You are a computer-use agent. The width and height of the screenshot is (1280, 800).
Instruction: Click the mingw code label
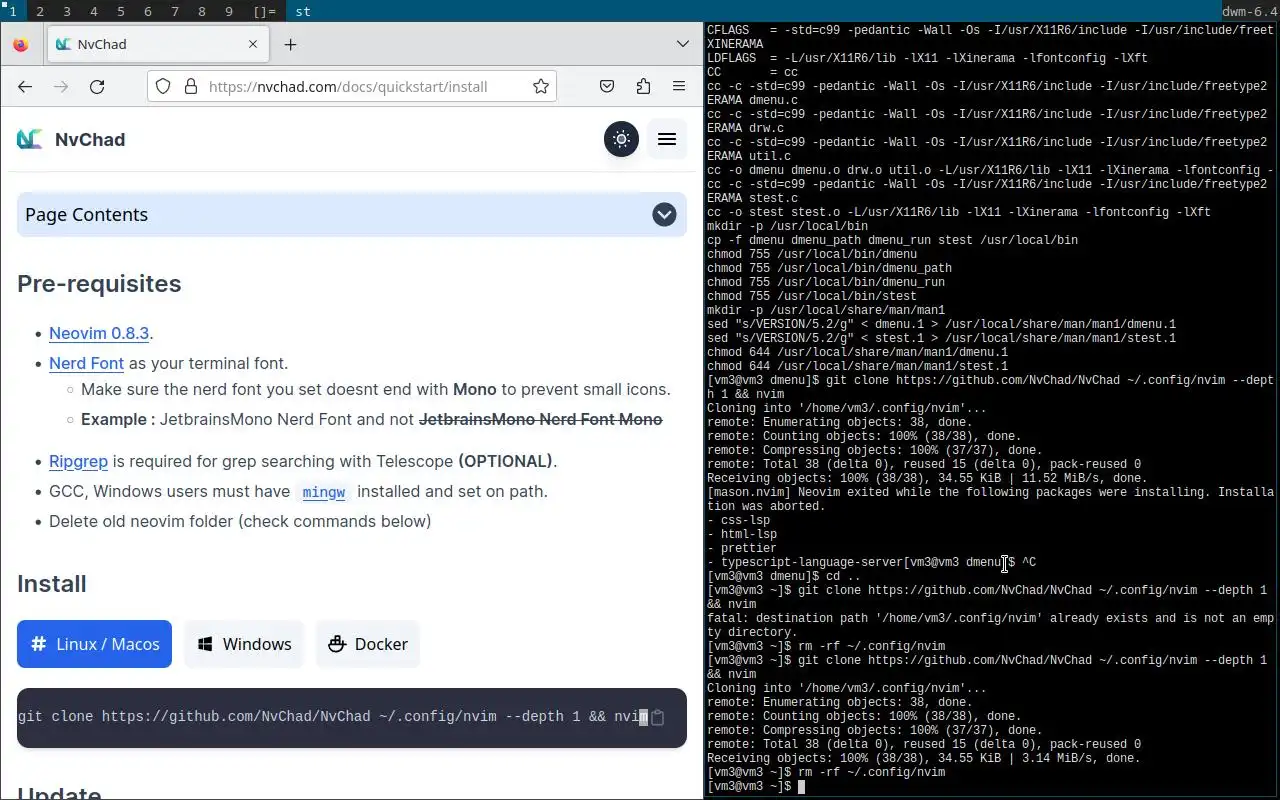(x=324, y=492)
